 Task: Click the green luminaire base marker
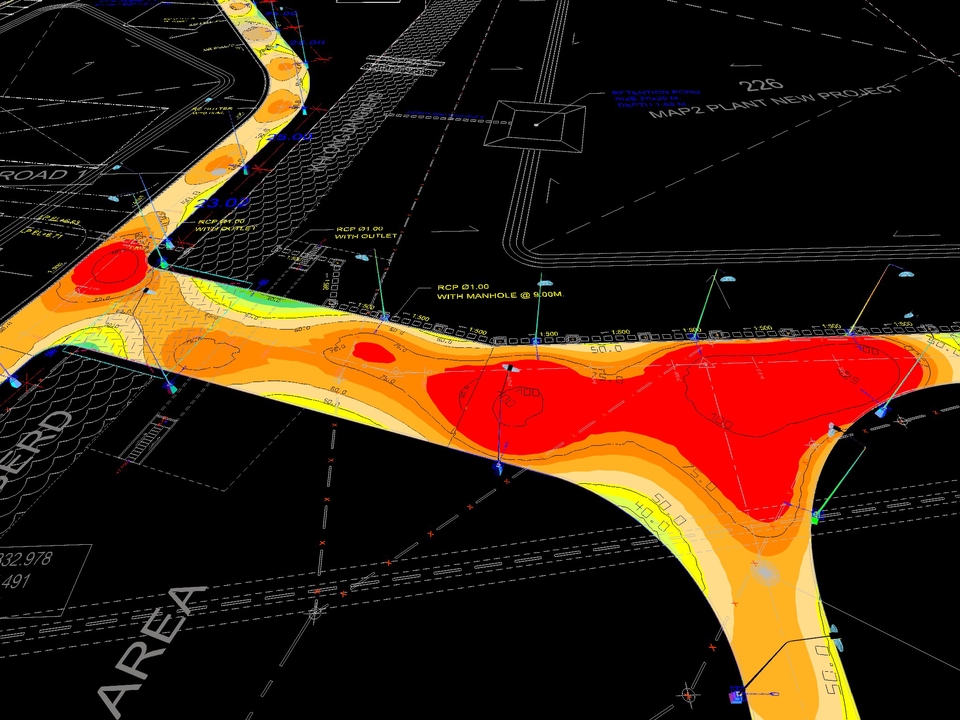click(x=815, y=518)
